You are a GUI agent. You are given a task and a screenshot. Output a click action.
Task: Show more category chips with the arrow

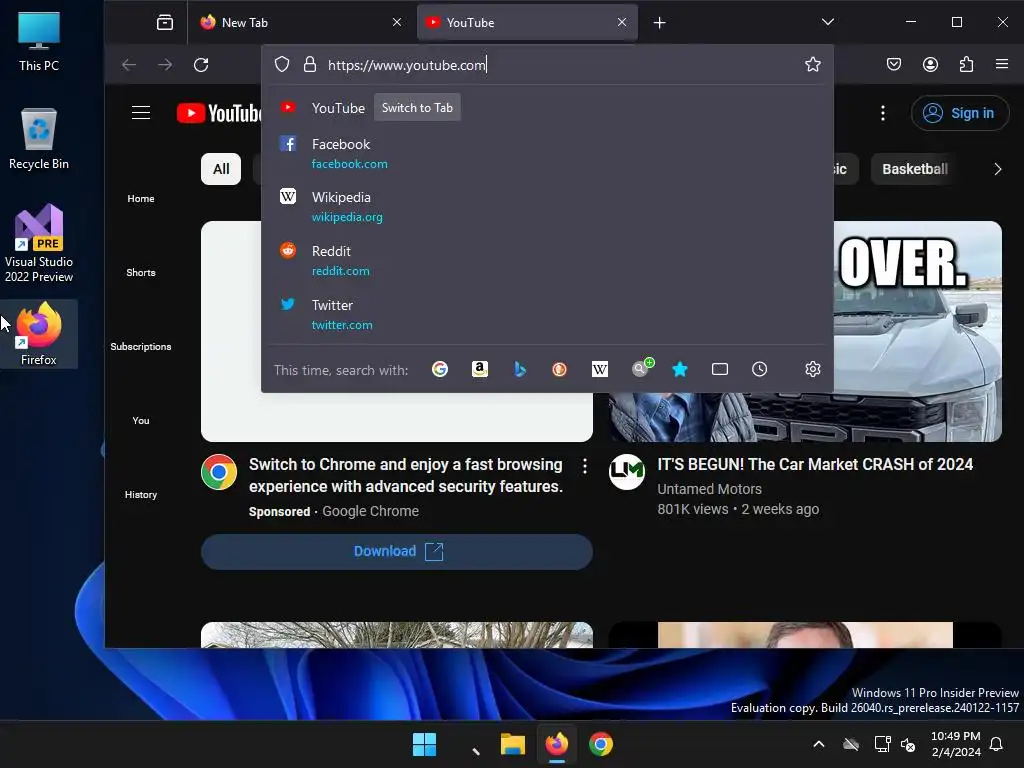[997, 169]
